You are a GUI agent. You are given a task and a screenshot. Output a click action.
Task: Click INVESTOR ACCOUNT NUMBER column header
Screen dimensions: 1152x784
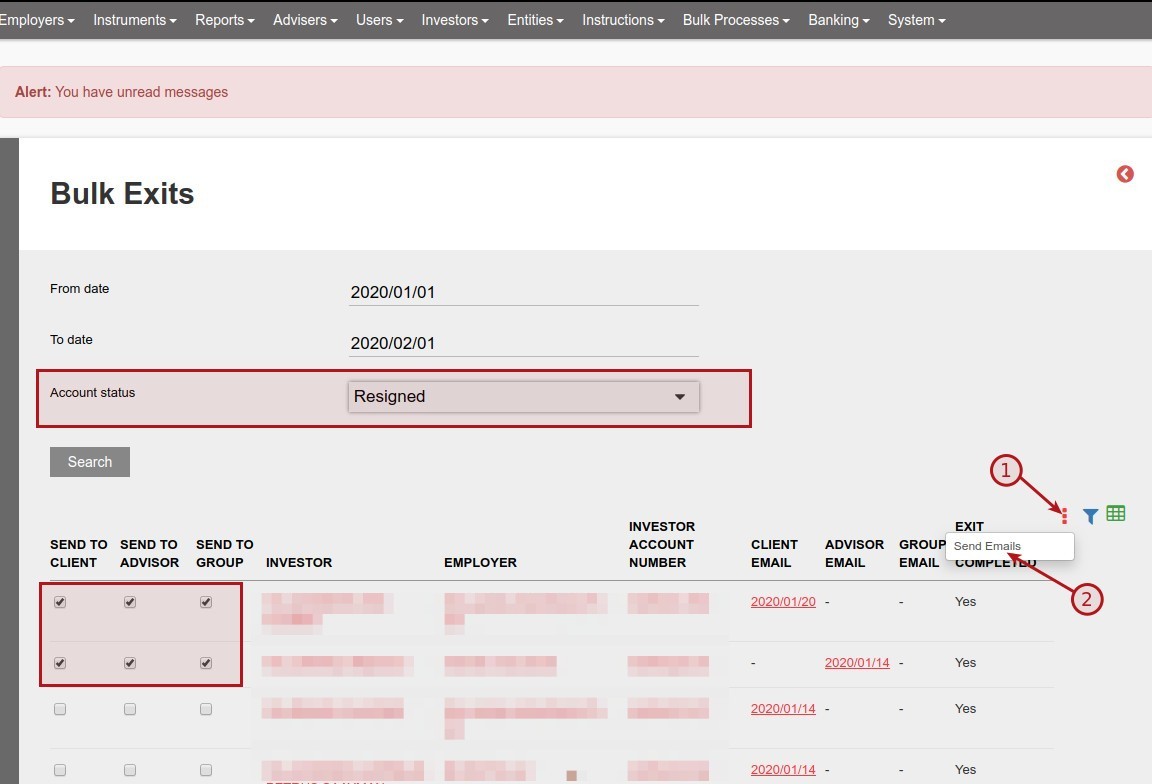(x=662, y=544)
